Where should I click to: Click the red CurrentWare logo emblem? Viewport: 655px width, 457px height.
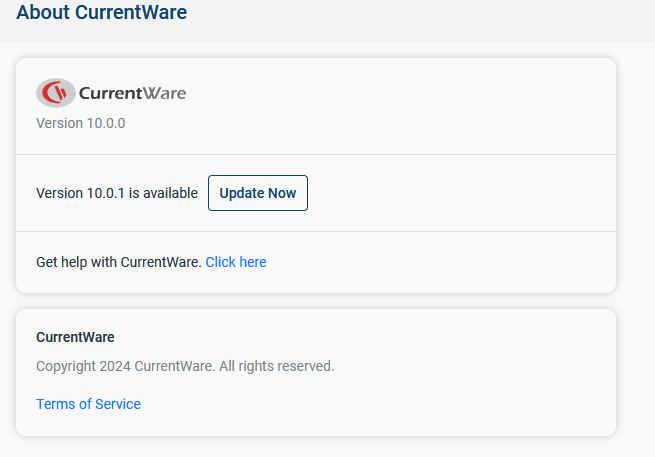[56, 93]
